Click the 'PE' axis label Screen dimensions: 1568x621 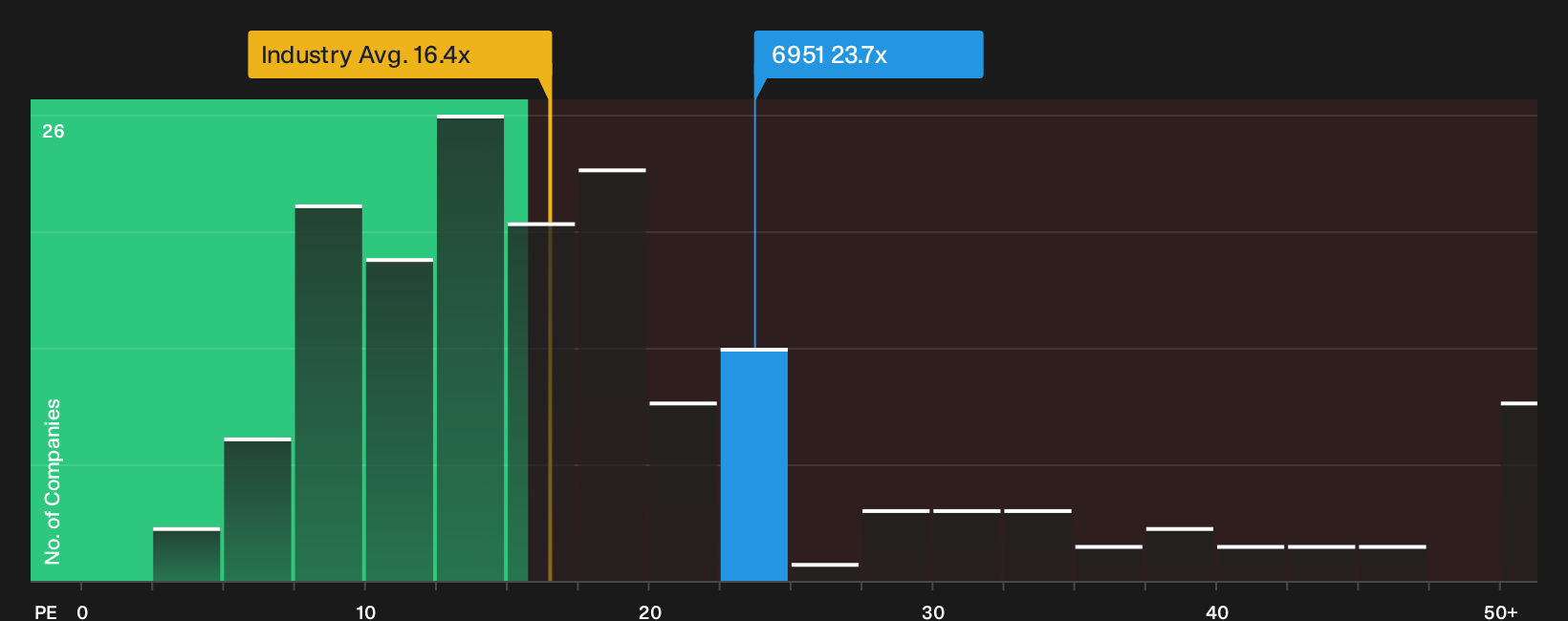coord(46,612)
